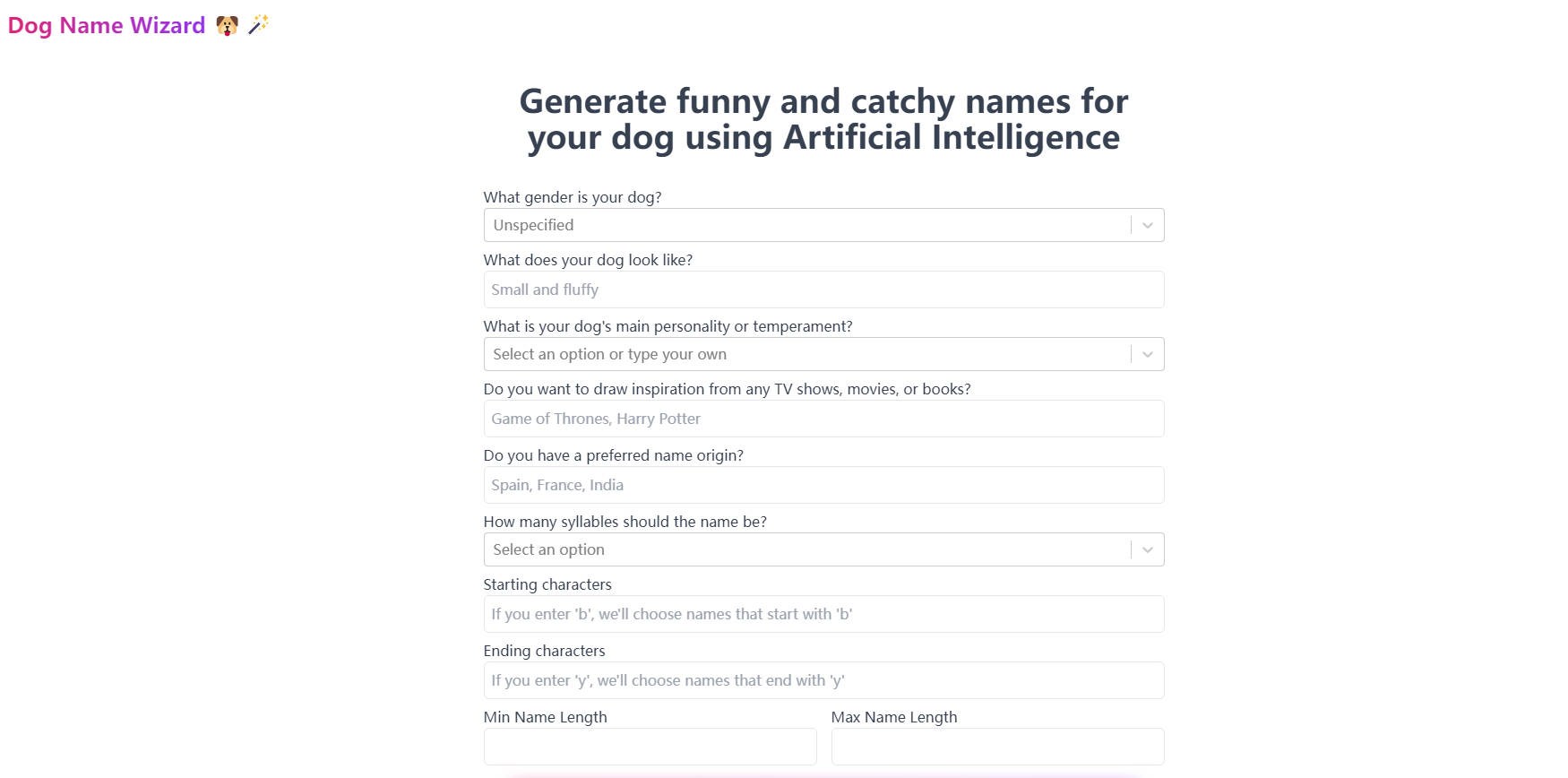
Task: Select the Min Name Length field
Action: pyautogui.click(x=650, y=746)
